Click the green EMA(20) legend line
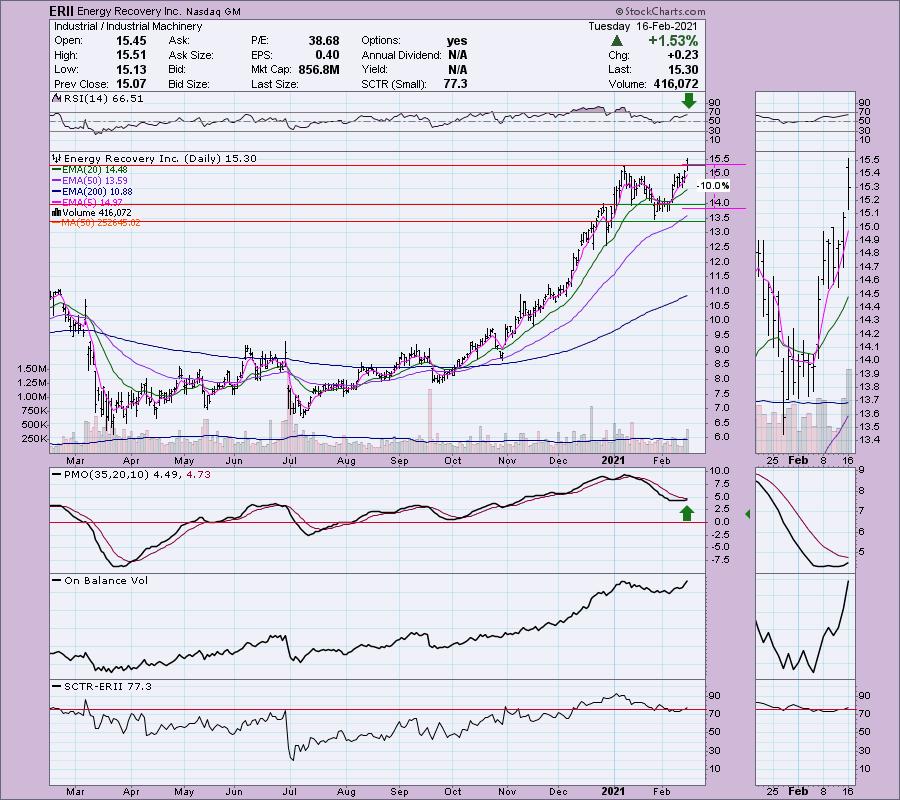Image resolution: width=900 pixels, height=800 pixels. click(x=56, y=170)
